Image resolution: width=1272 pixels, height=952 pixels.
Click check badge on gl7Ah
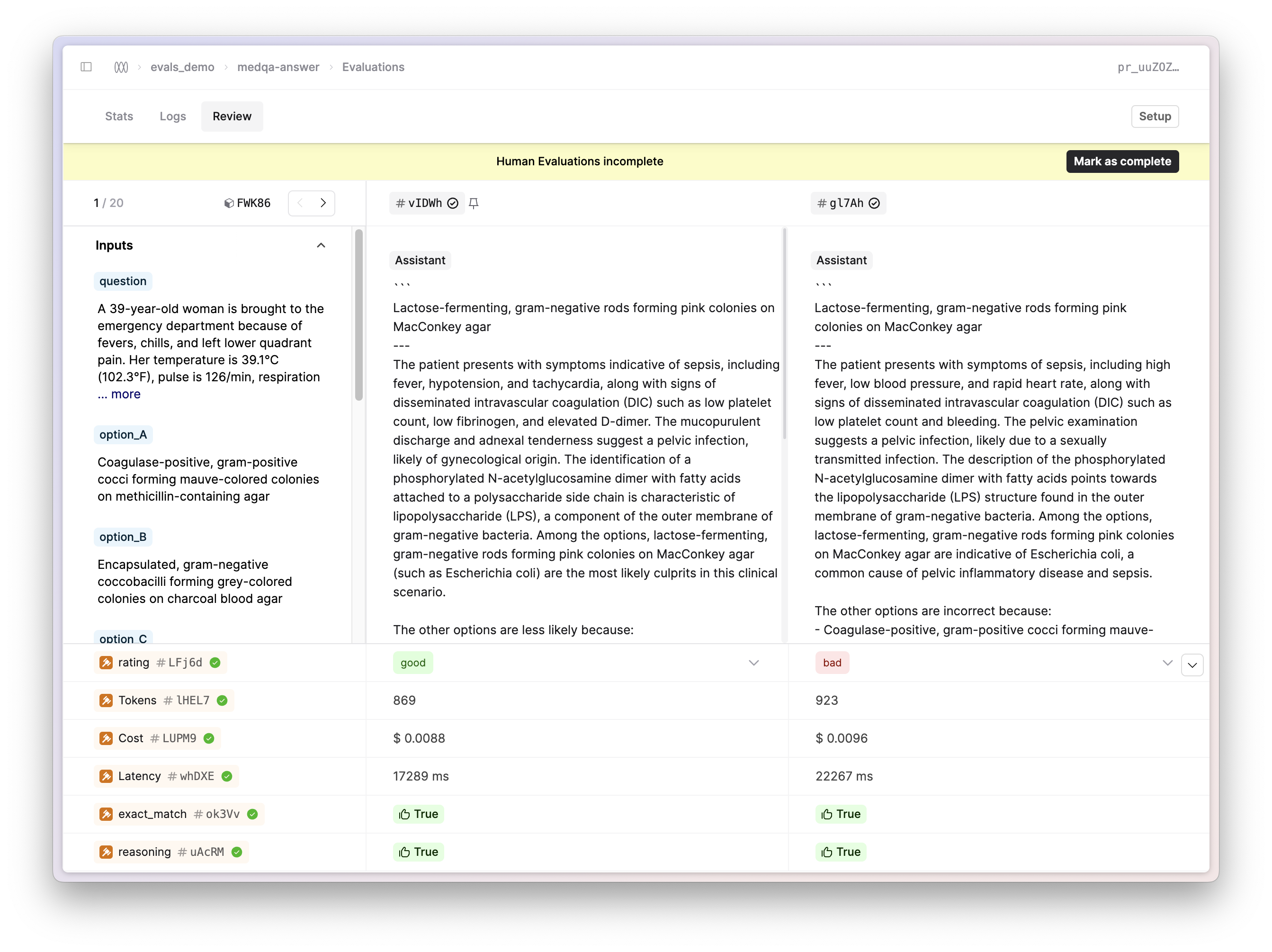pos(874,203)
